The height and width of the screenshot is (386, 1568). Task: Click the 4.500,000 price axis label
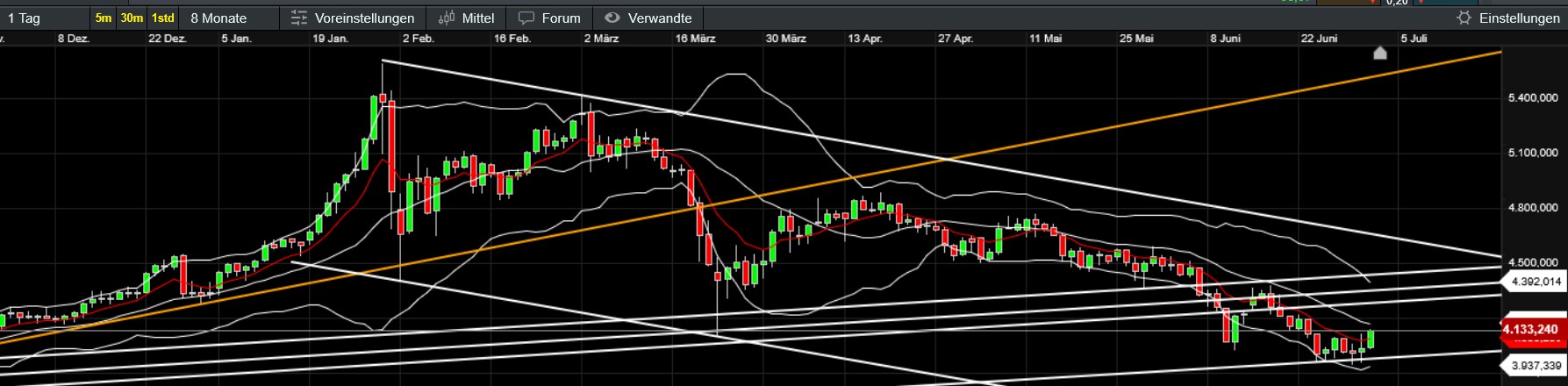click(x=1533, y=263)
